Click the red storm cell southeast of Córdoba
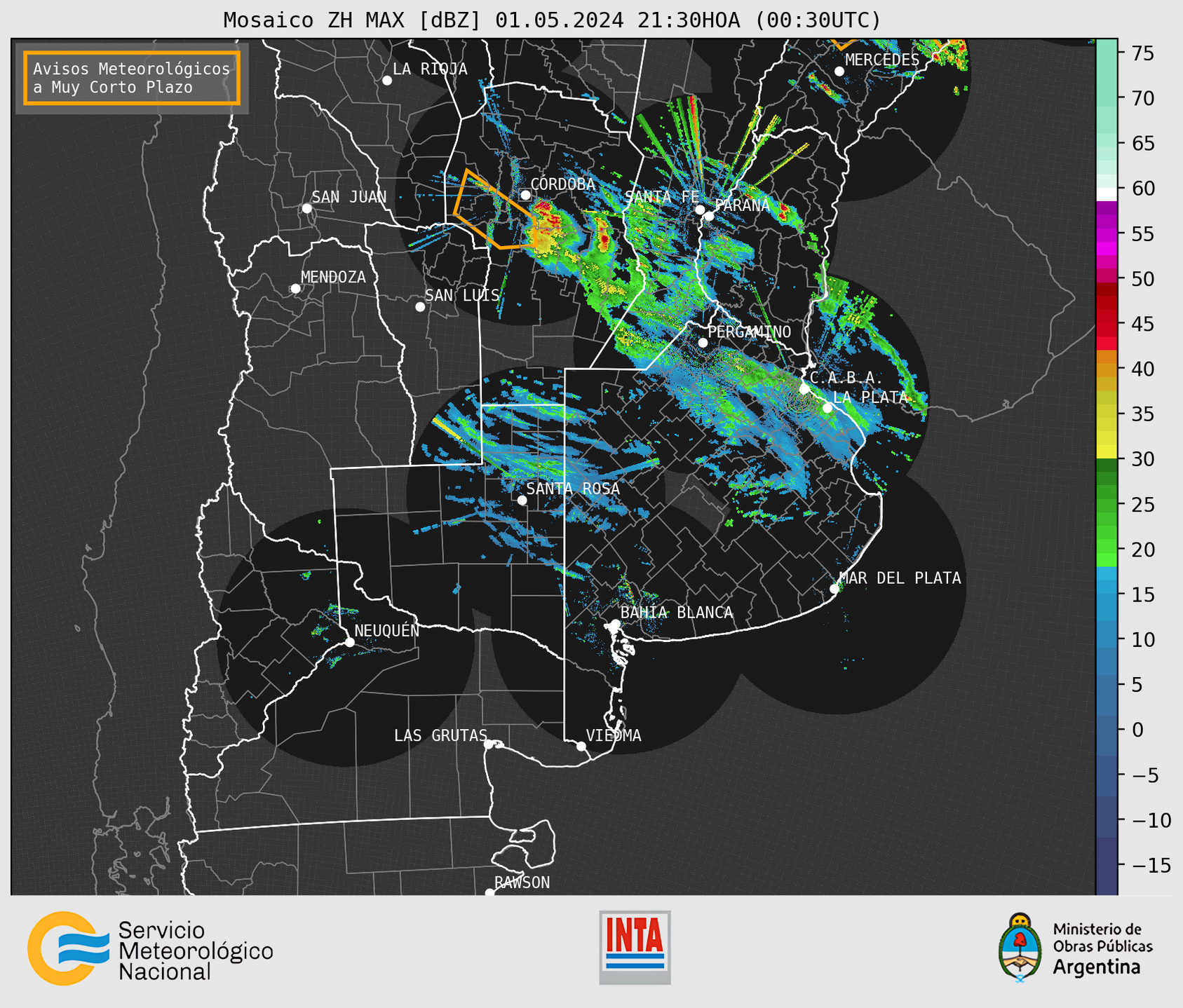This screenshot has height=1008, width=1183. 546,215
